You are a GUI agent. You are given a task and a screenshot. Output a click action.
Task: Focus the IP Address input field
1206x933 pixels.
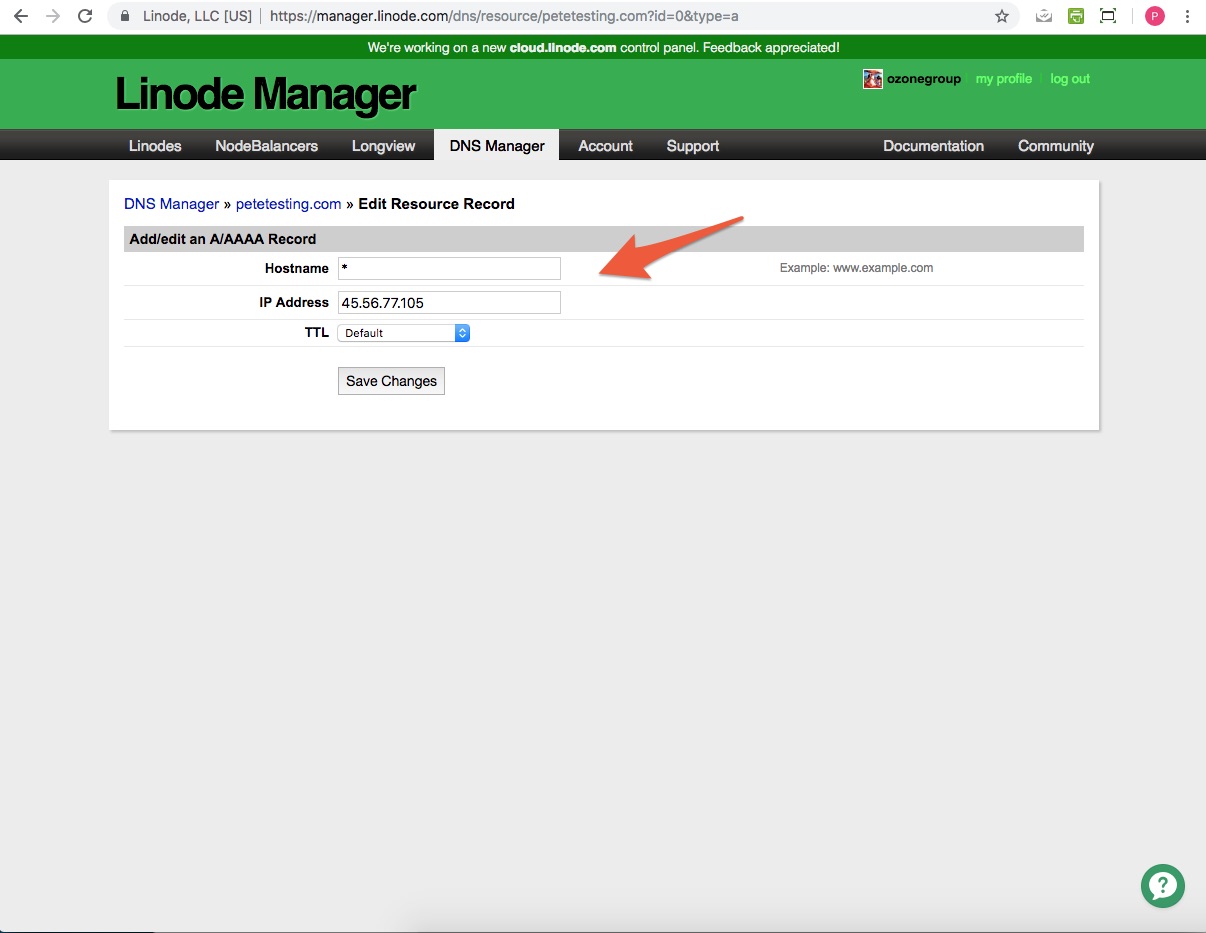pos(449,302)
